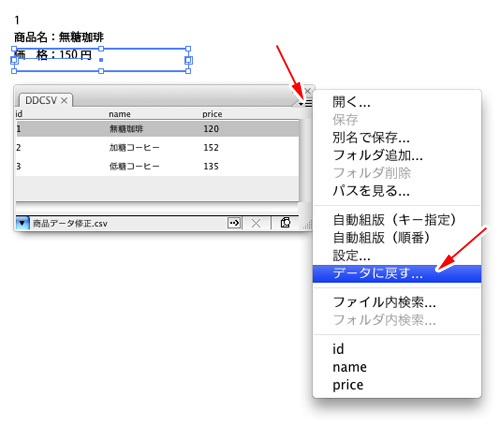The height and width of the screenshot is (425, 500).
Task: Choose パスを見る... from the menu
Action: pos(371,191)
